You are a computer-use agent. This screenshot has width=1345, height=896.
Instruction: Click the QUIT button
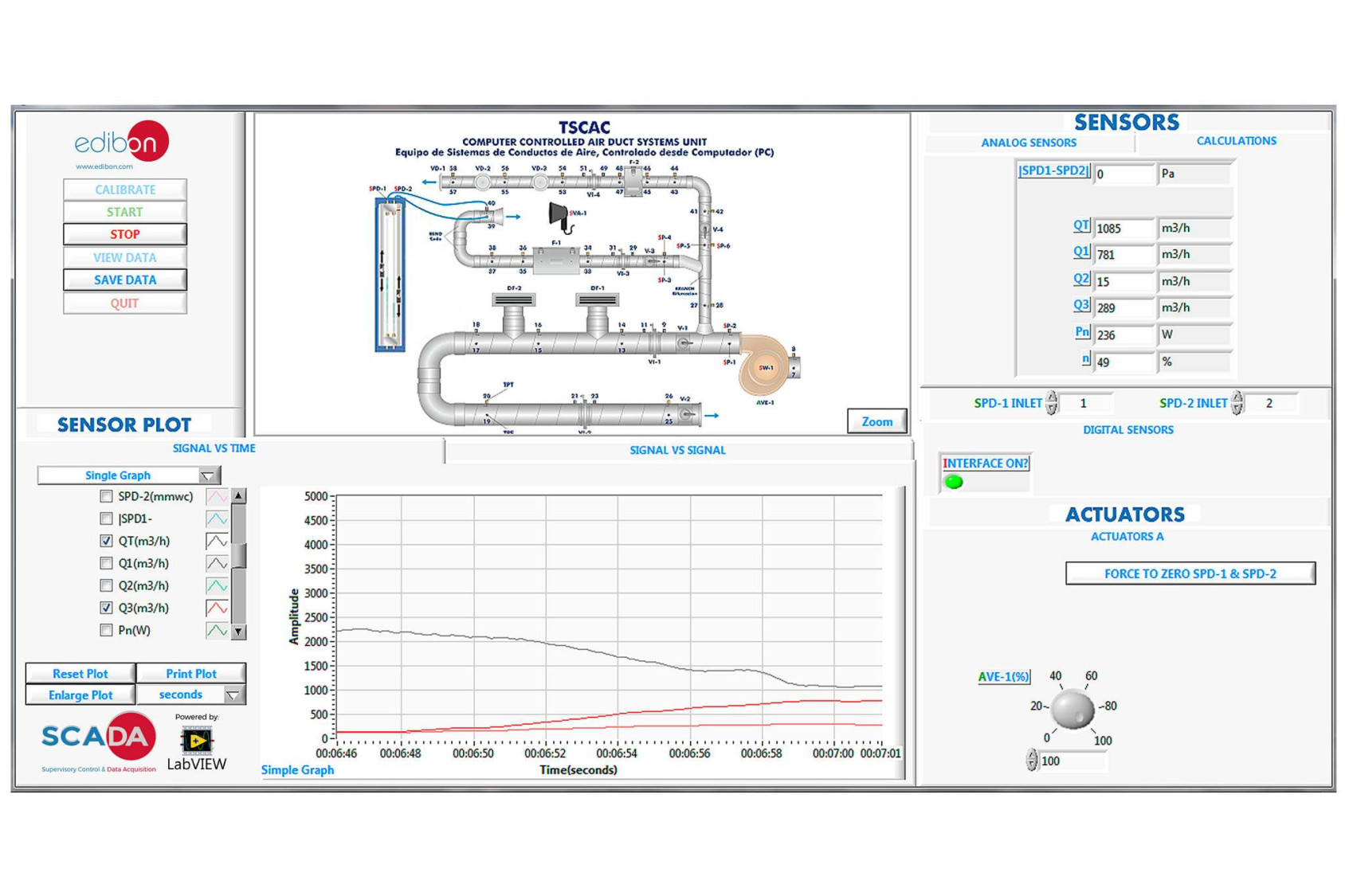[125, 303]
